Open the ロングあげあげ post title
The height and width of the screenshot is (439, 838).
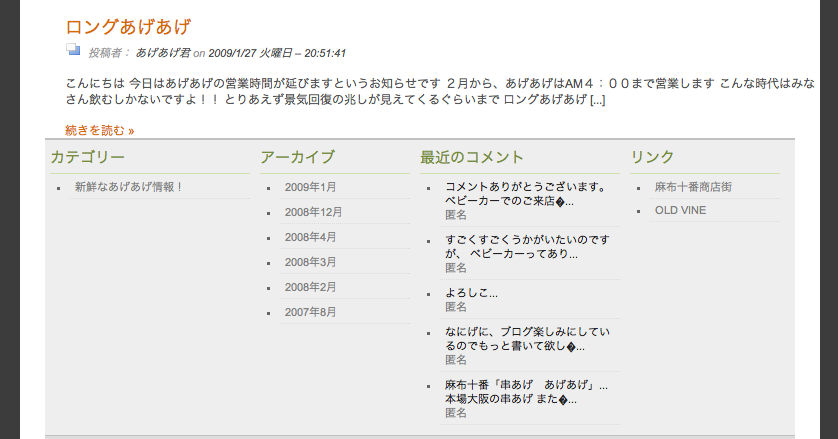click(128, 27)
